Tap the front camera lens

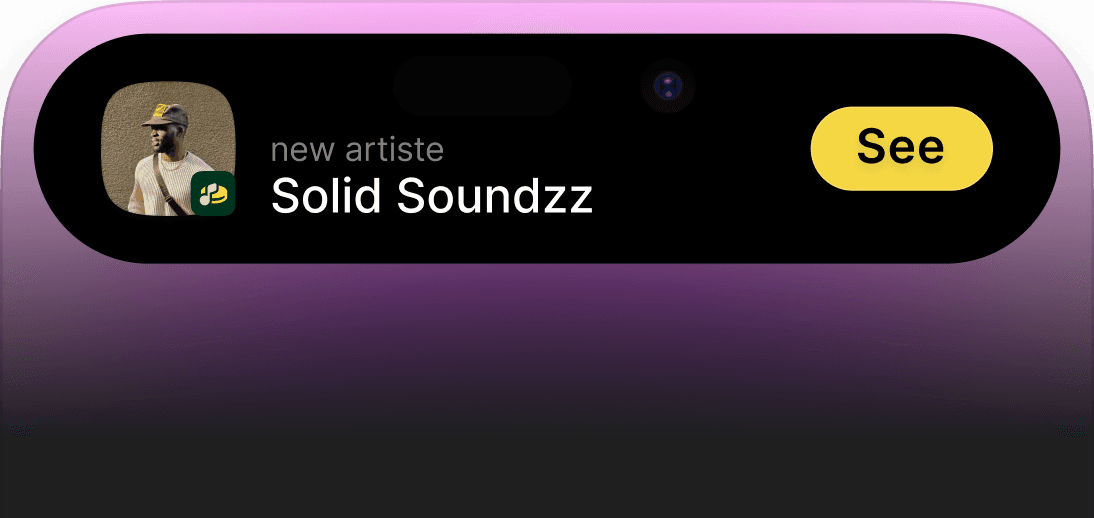pos(667,86)
